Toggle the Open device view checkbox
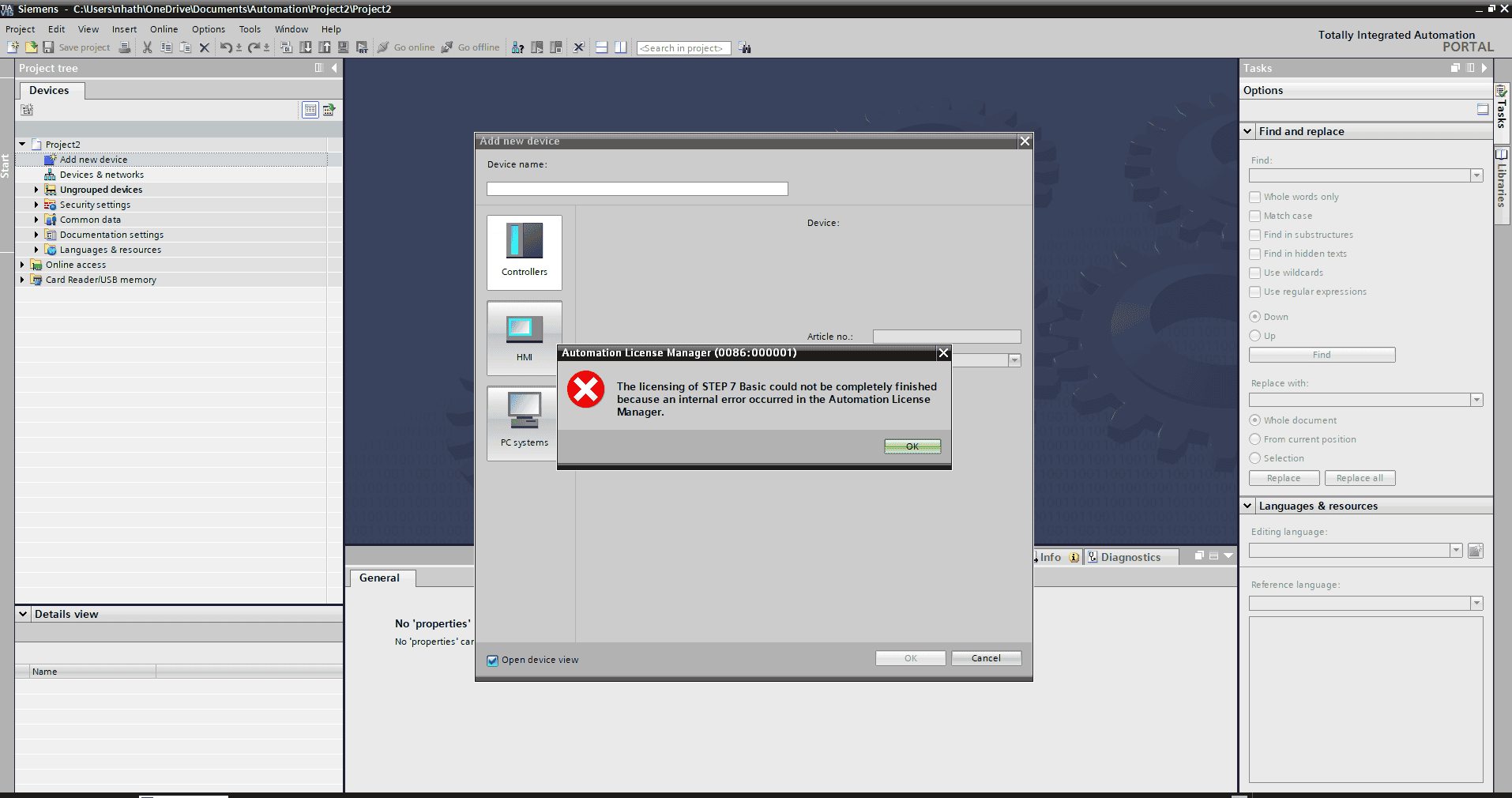 coord(493,661)
